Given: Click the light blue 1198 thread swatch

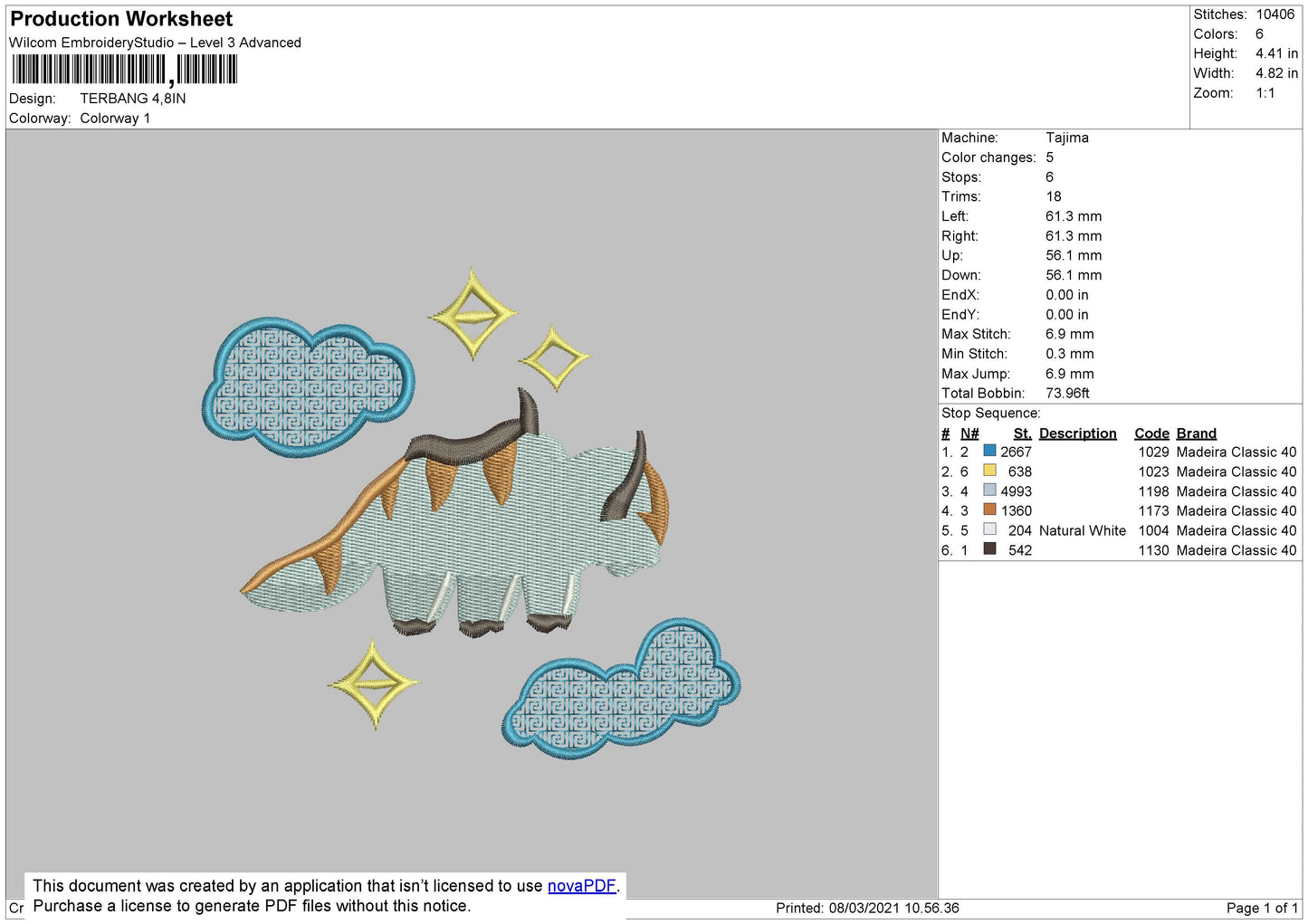Looking at the screenshot, I should click(x=989, y=491).
